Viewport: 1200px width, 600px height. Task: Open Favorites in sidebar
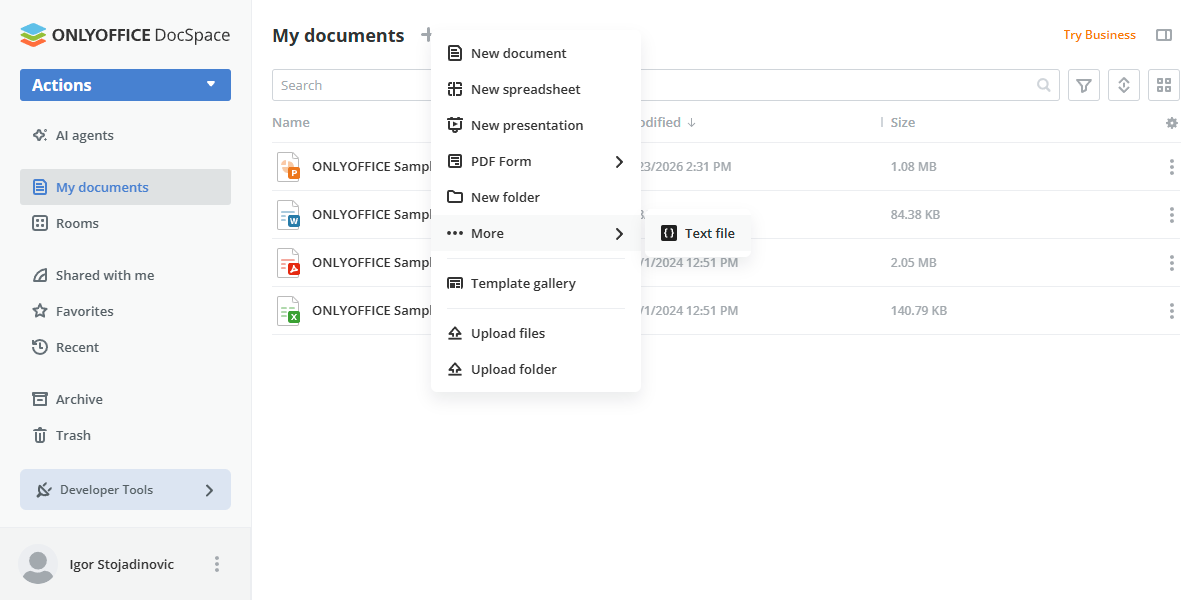pyautogui.click(x=125, y=311)
